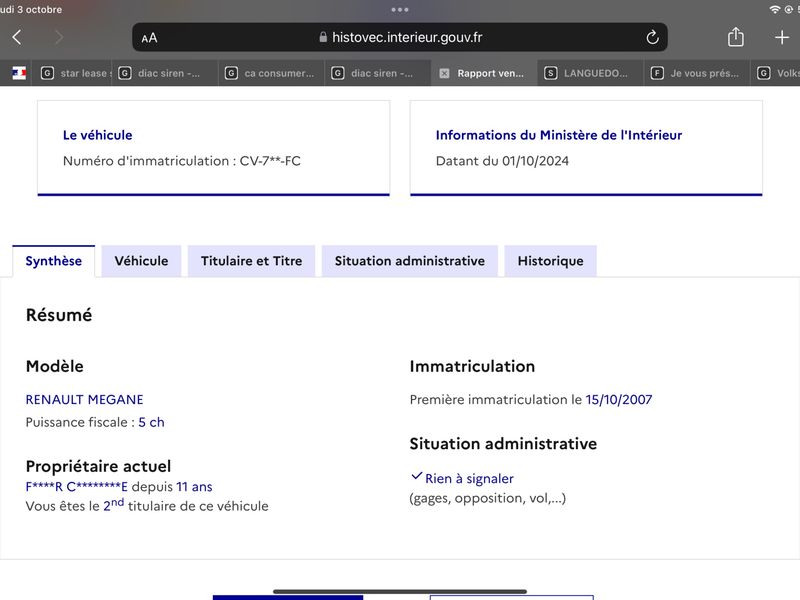Select the Synthèse tab

click(x=54, y=261)
